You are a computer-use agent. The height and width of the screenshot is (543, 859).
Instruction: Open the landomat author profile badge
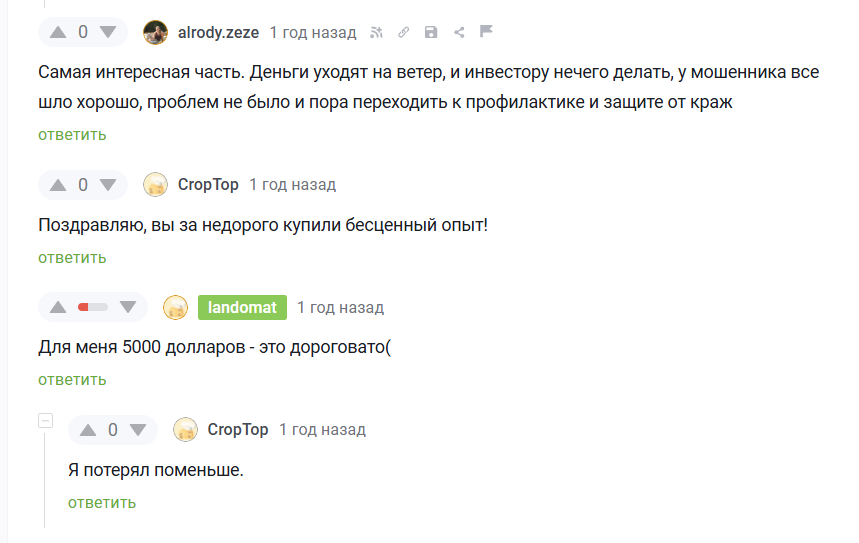(242, 308)
